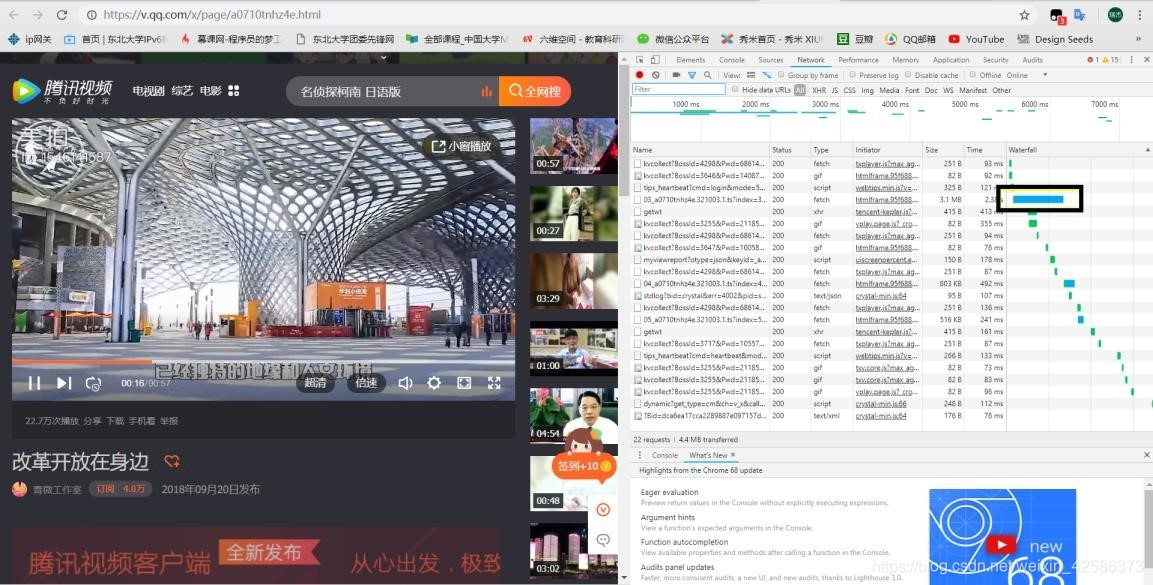Click the 举报 report link
The width and height of the screenshot is (1153, 585).
tap(169, 421)
